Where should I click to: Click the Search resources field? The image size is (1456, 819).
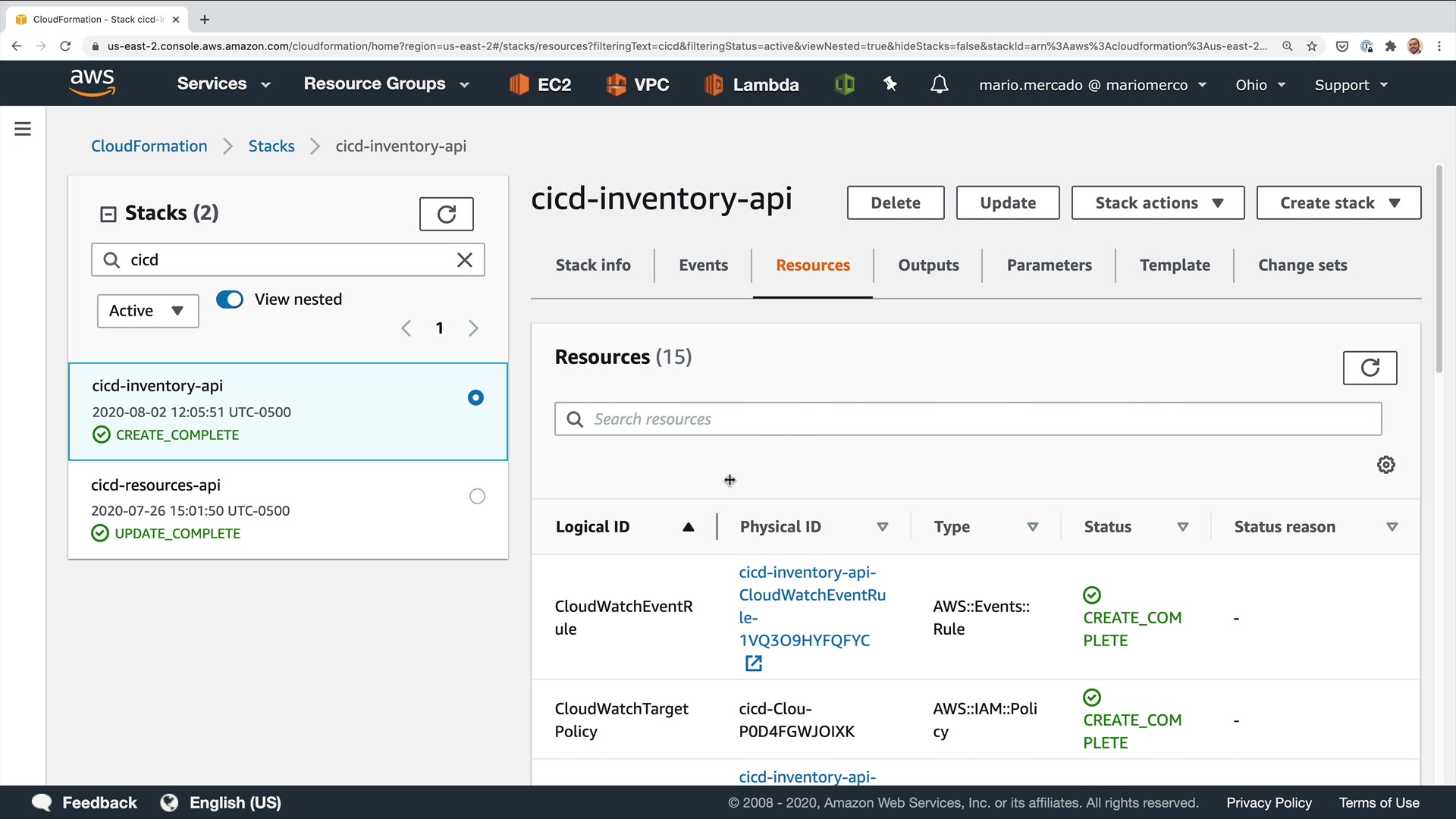(968, 419)
